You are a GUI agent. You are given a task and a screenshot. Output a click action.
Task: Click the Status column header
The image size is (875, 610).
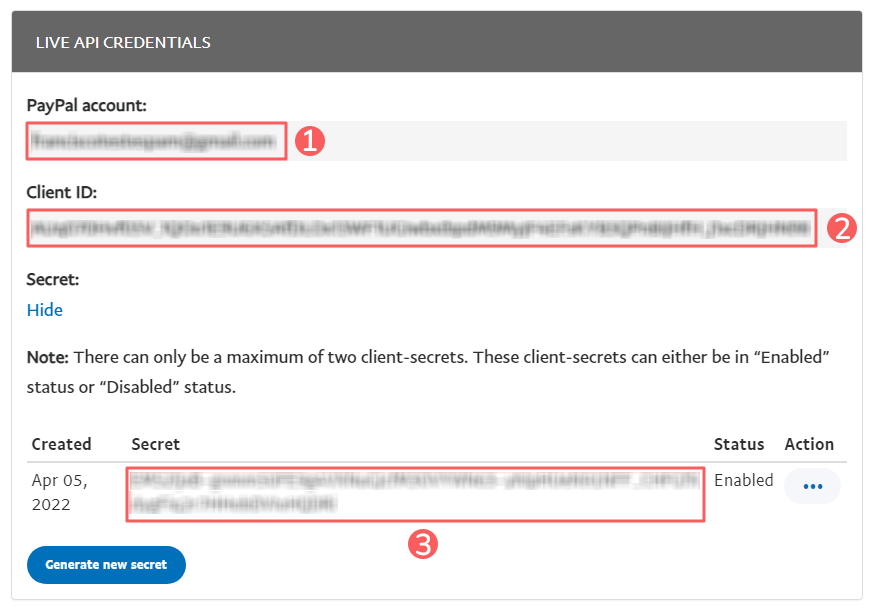[739, 444]
